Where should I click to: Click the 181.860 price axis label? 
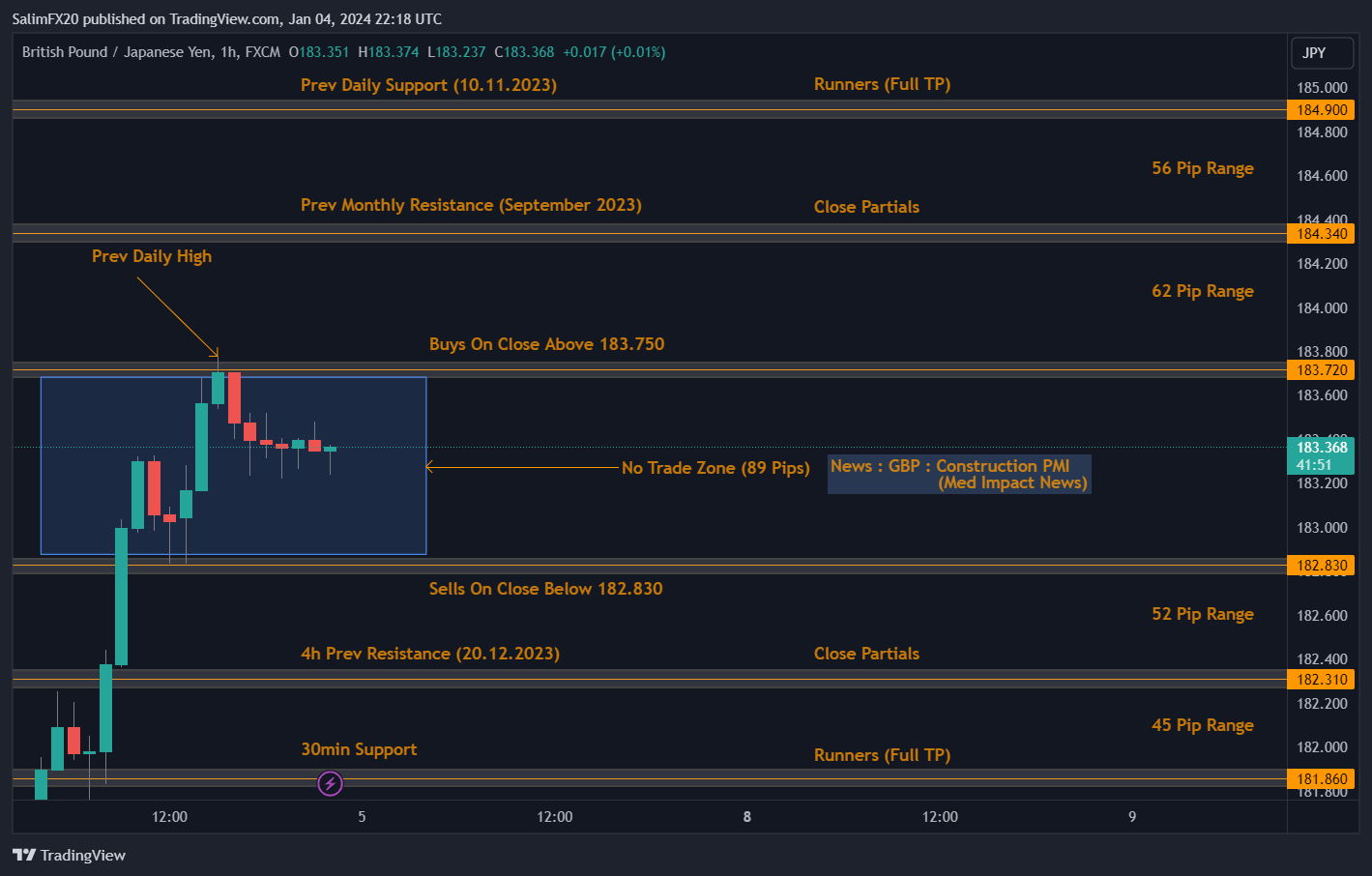(x=1322, y=779)
